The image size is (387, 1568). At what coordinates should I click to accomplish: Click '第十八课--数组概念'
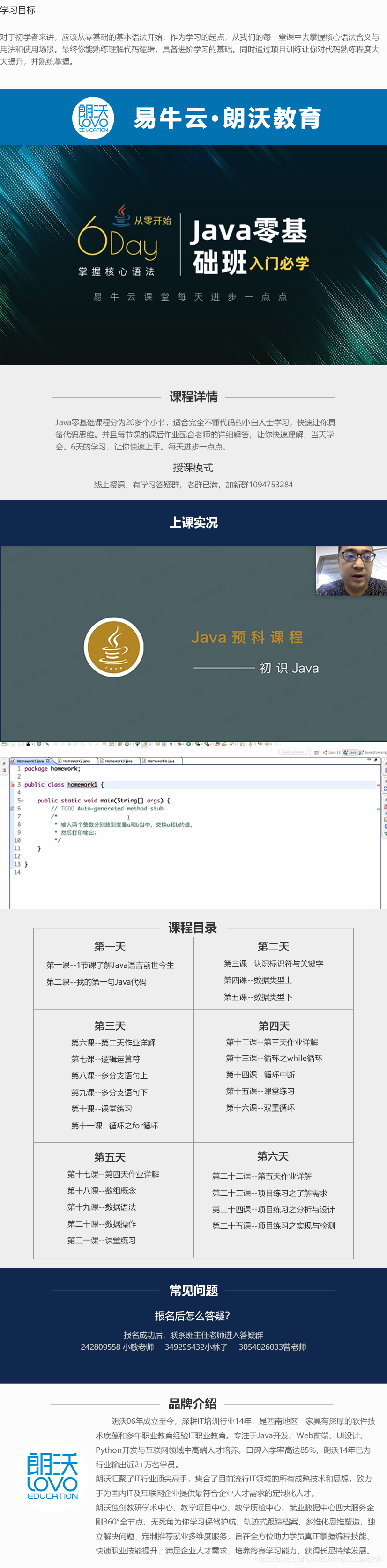click(102, 1191)
